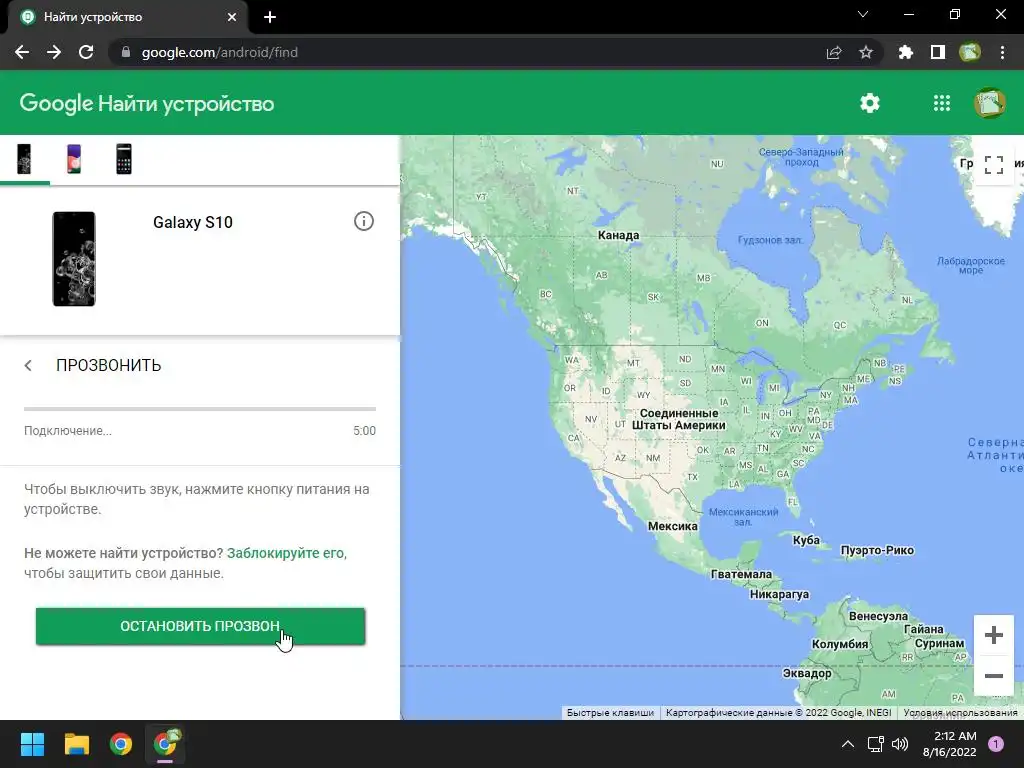Open Условия использования link on map

[960, 712]
